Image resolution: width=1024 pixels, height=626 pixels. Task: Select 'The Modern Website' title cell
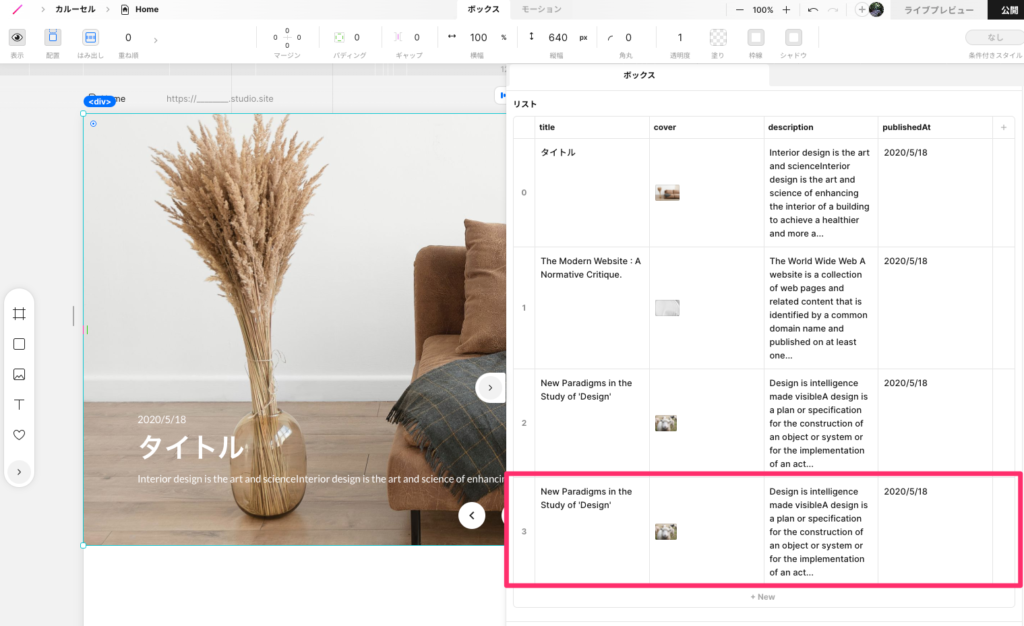(592, 307)
